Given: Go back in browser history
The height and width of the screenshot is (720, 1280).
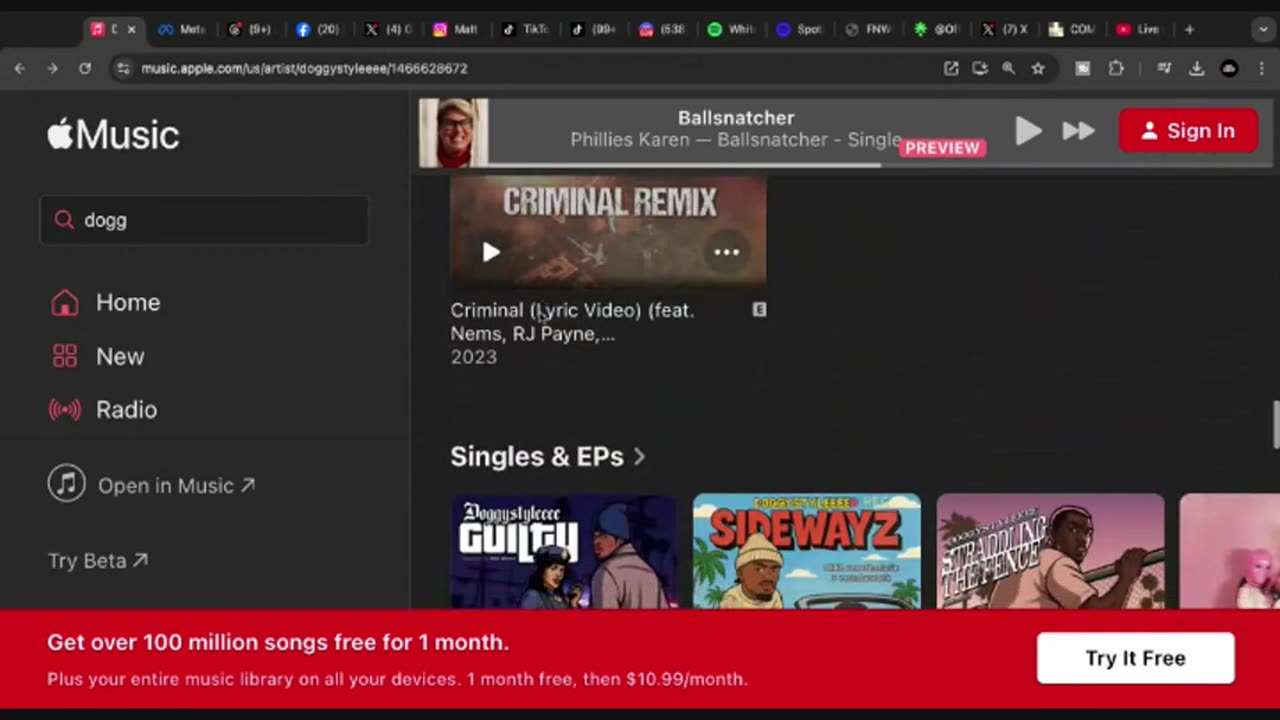Looking at the screenshot, I should point(20,68).
